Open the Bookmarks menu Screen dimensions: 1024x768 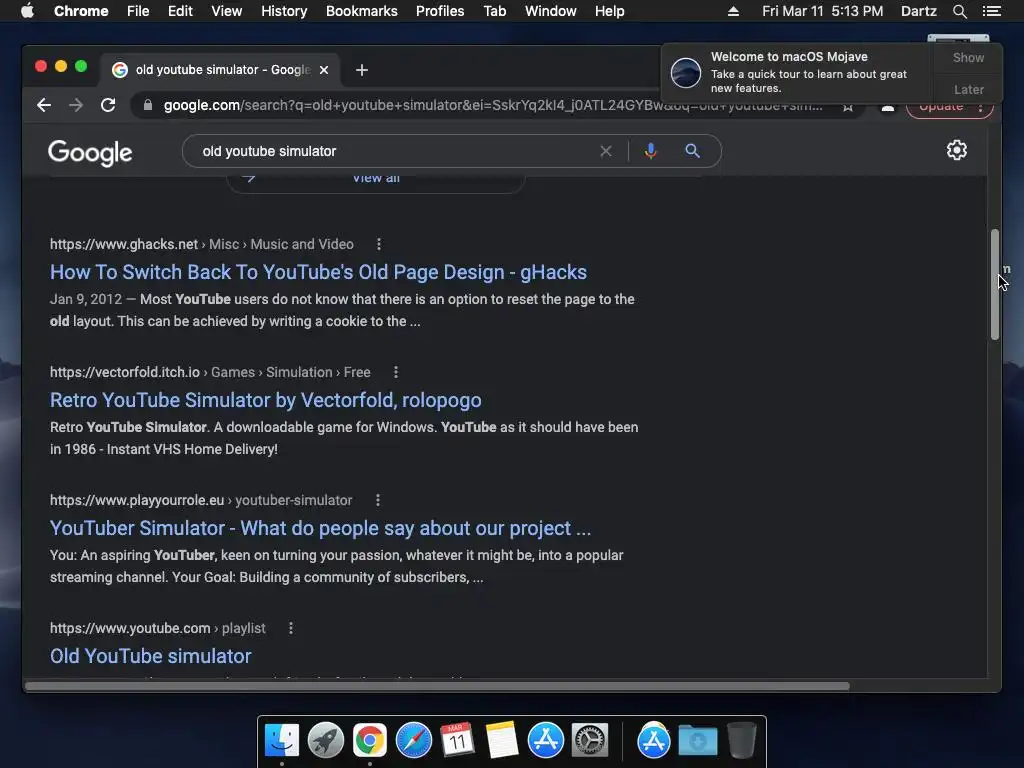tap(362, 11)
